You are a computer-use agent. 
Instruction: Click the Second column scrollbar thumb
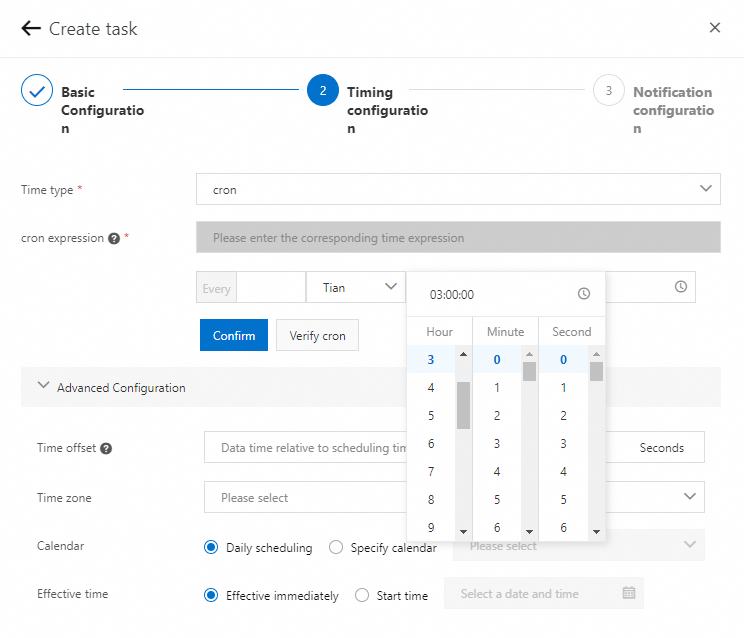tap(596, 371)
